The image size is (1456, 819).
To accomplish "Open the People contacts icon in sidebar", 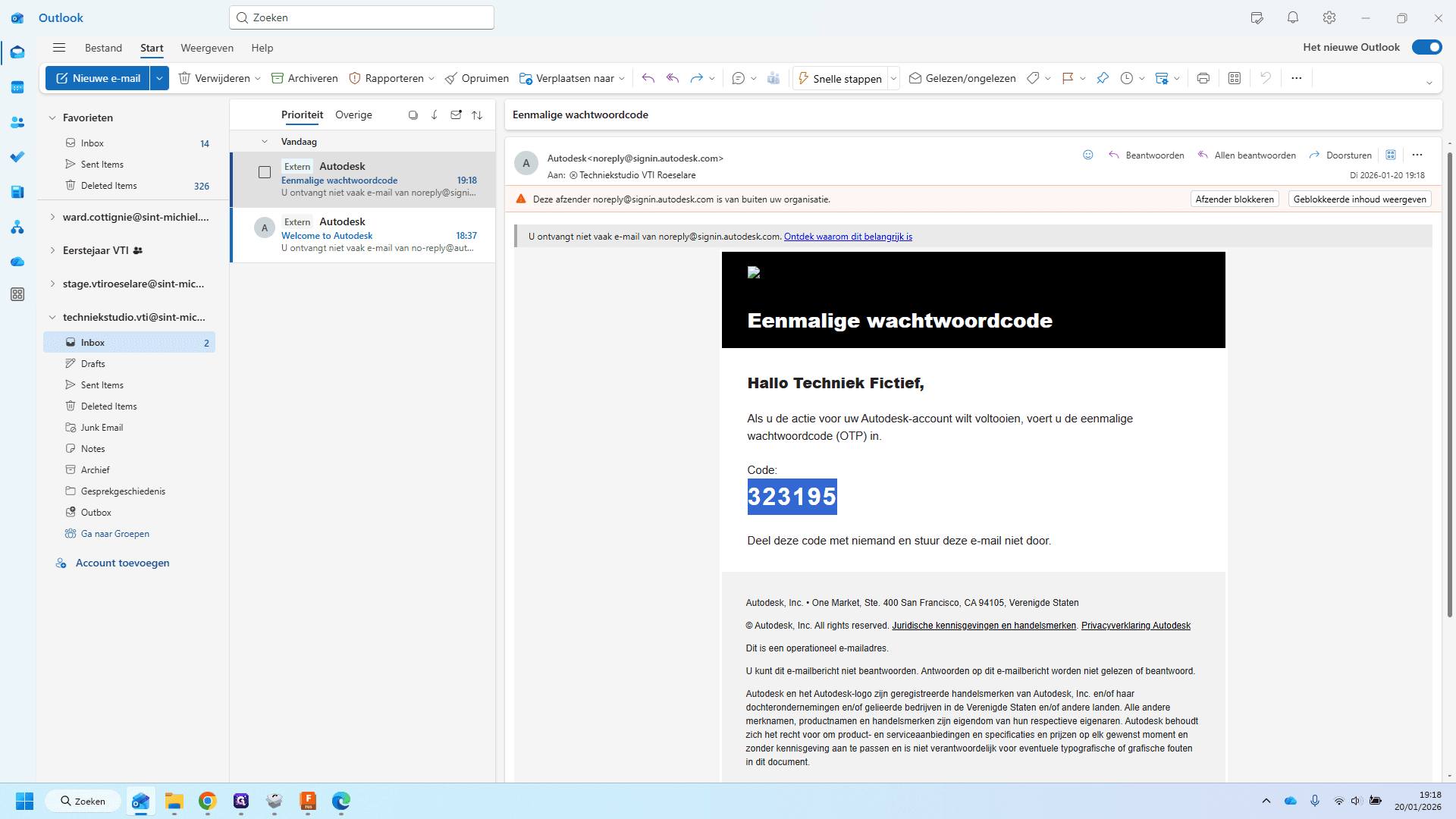I will pyautogui.click(x=17, y=122).
